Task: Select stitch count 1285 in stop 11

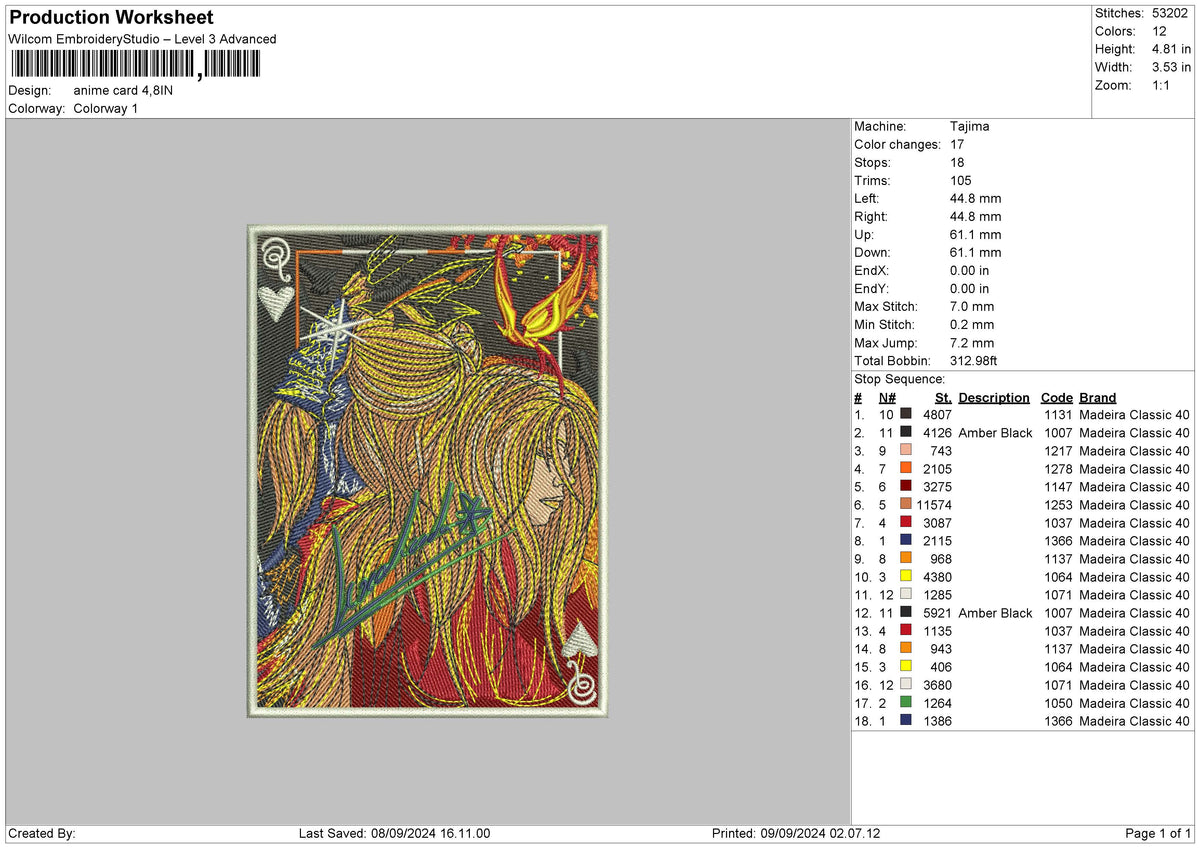Action: tap(937, 594)
